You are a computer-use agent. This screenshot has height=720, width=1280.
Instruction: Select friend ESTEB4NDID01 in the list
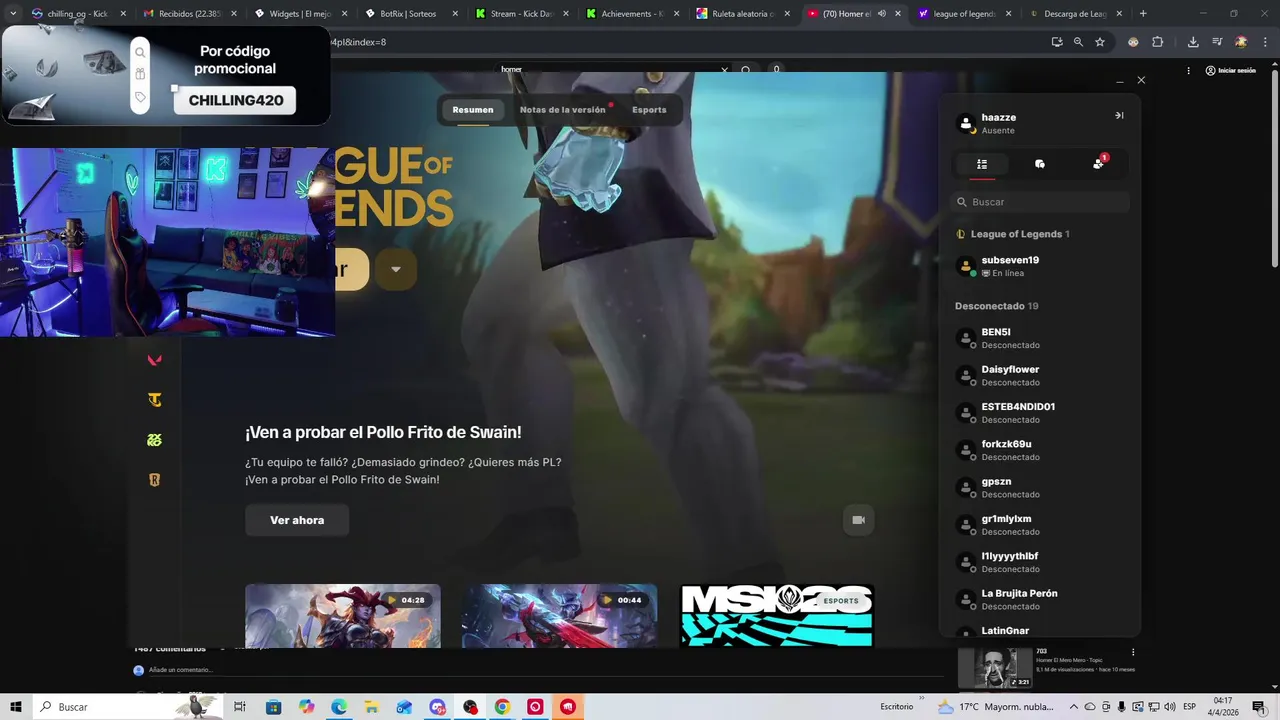(x=1040, y=413)
